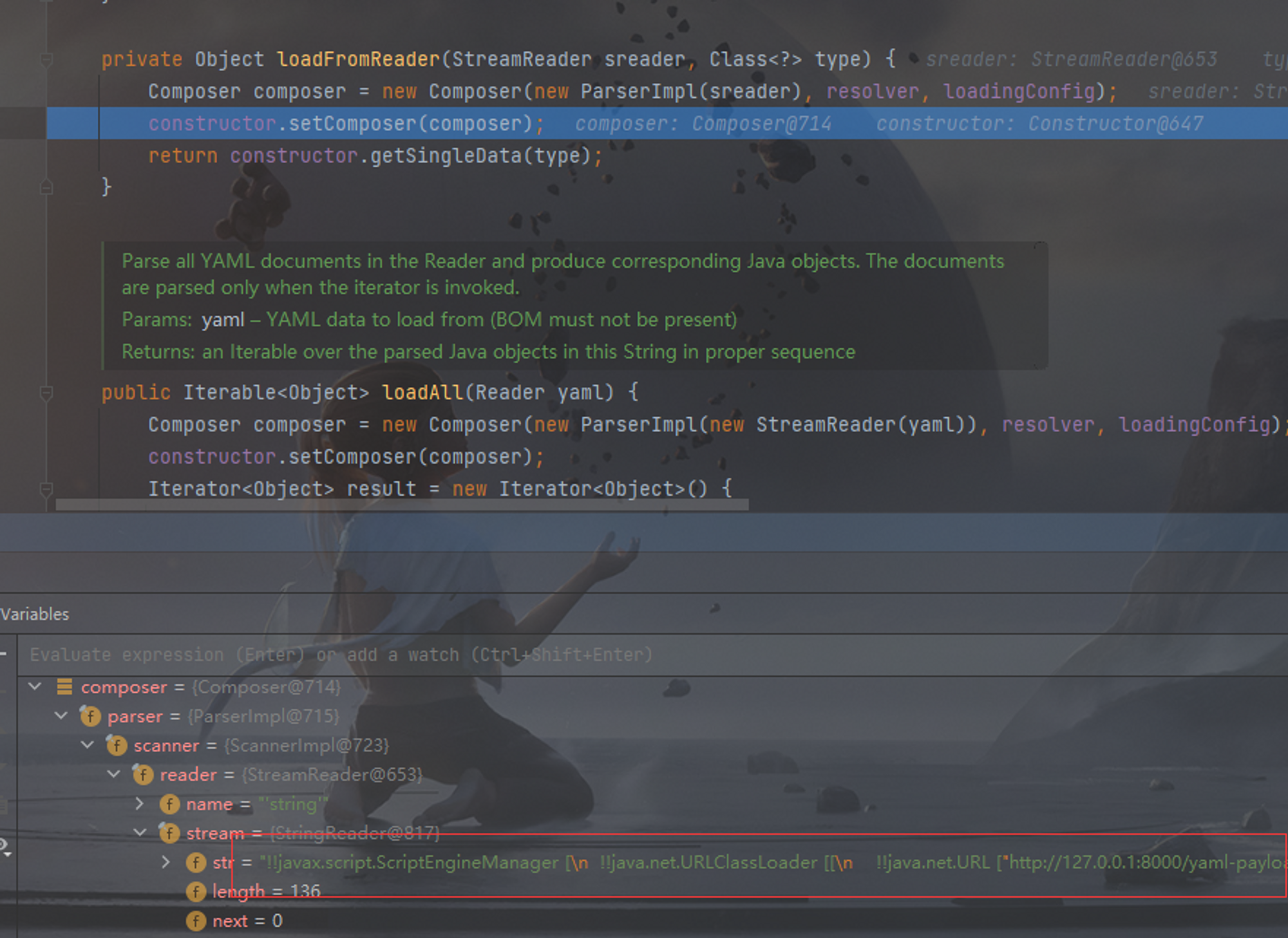
Task: Collapse the stream field node
Action: (140, 832)
